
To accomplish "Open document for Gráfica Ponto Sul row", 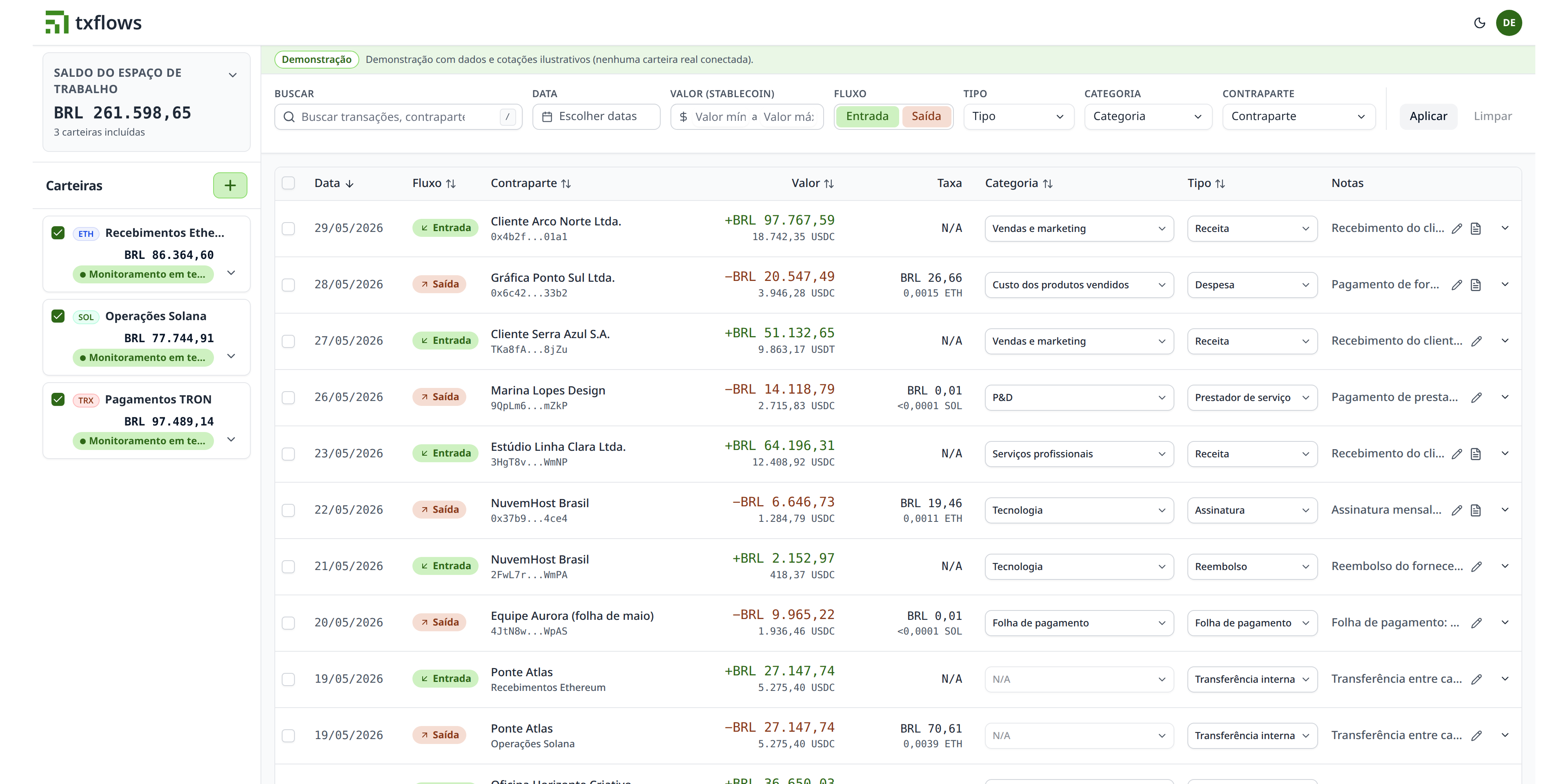I will [1475, 285].
